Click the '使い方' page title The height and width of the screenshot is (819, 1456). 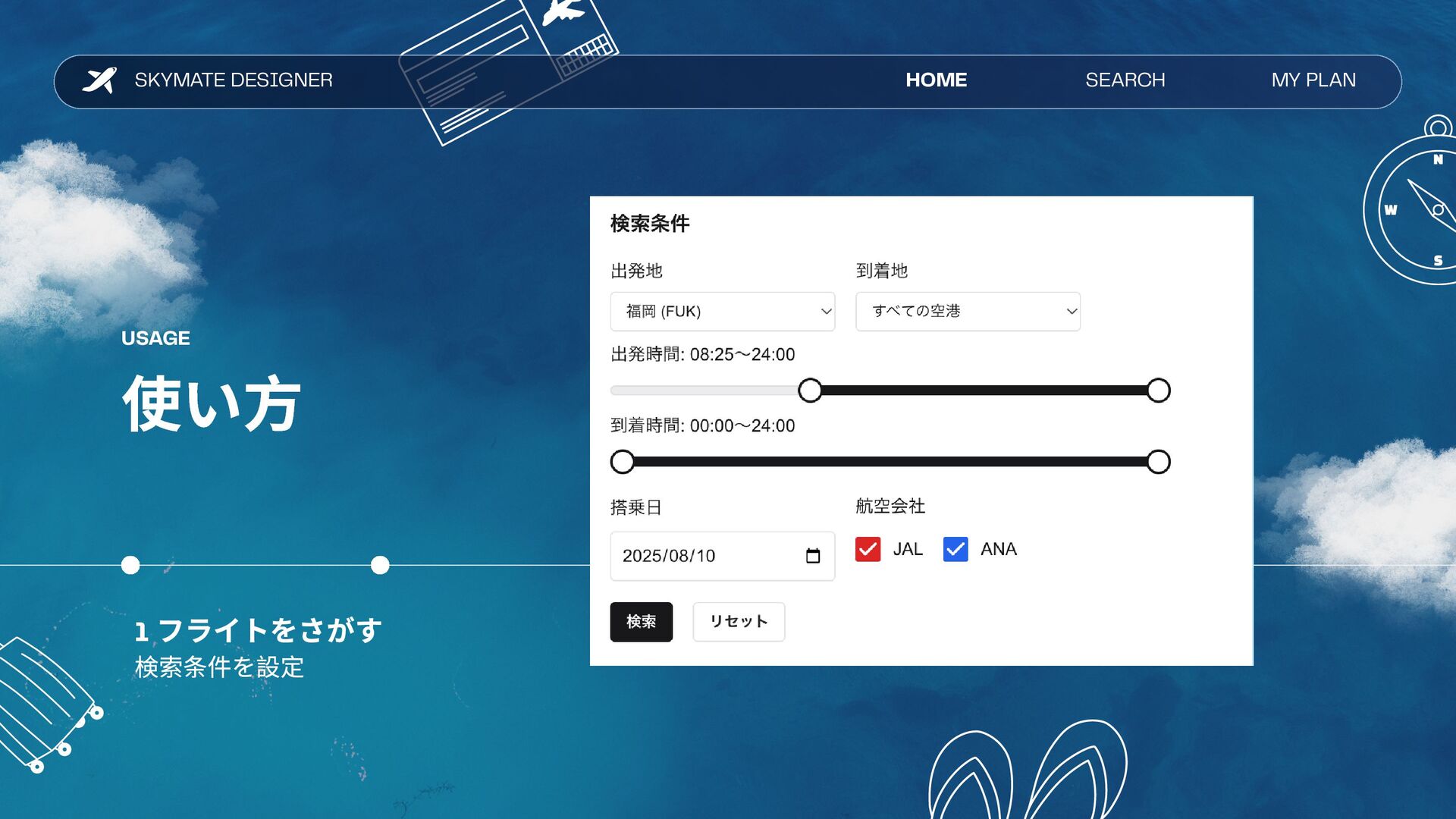pos(212,403)
